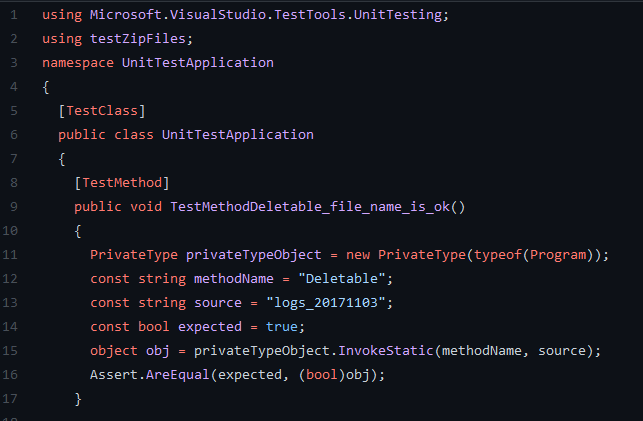The image size is (643, 421).
Task: Click 'testZipFiles' in the using statement
Action: 138,39
